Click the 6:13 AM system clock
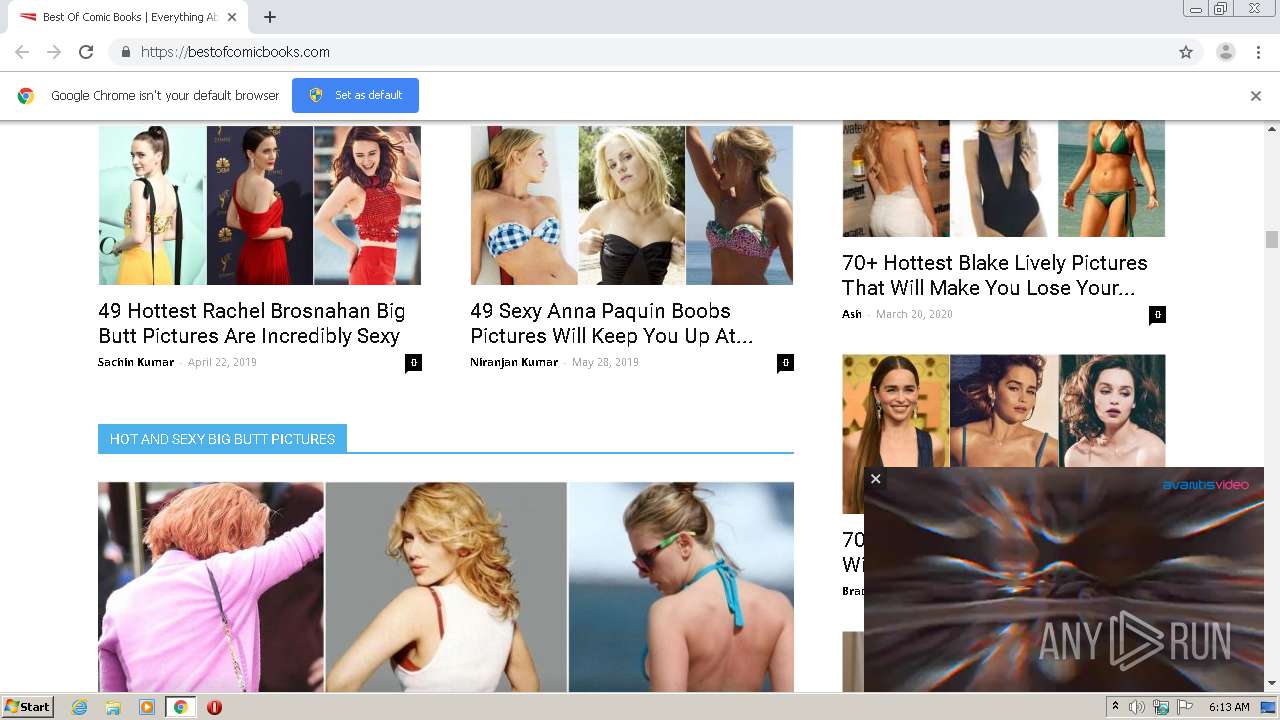This screenshot has height=720, width=1280. pyautogui.click(x=1229, y=707)
